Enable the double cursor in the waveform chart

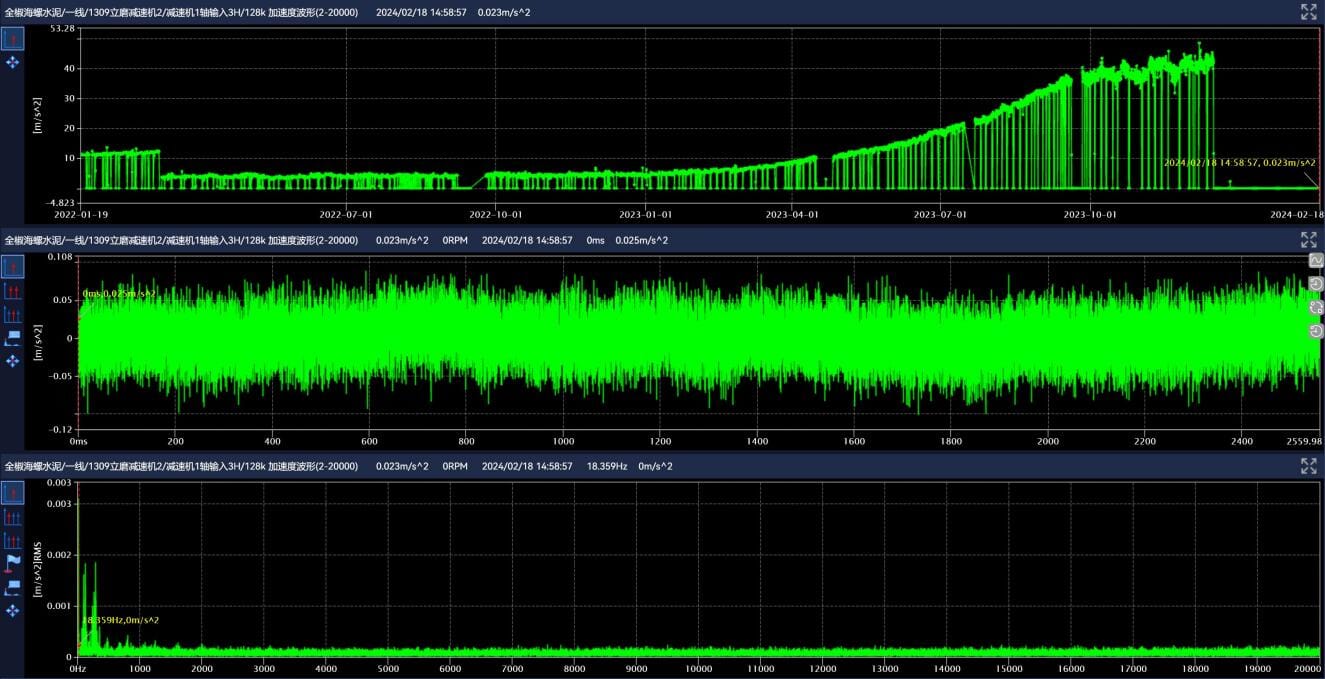(13, 290)
